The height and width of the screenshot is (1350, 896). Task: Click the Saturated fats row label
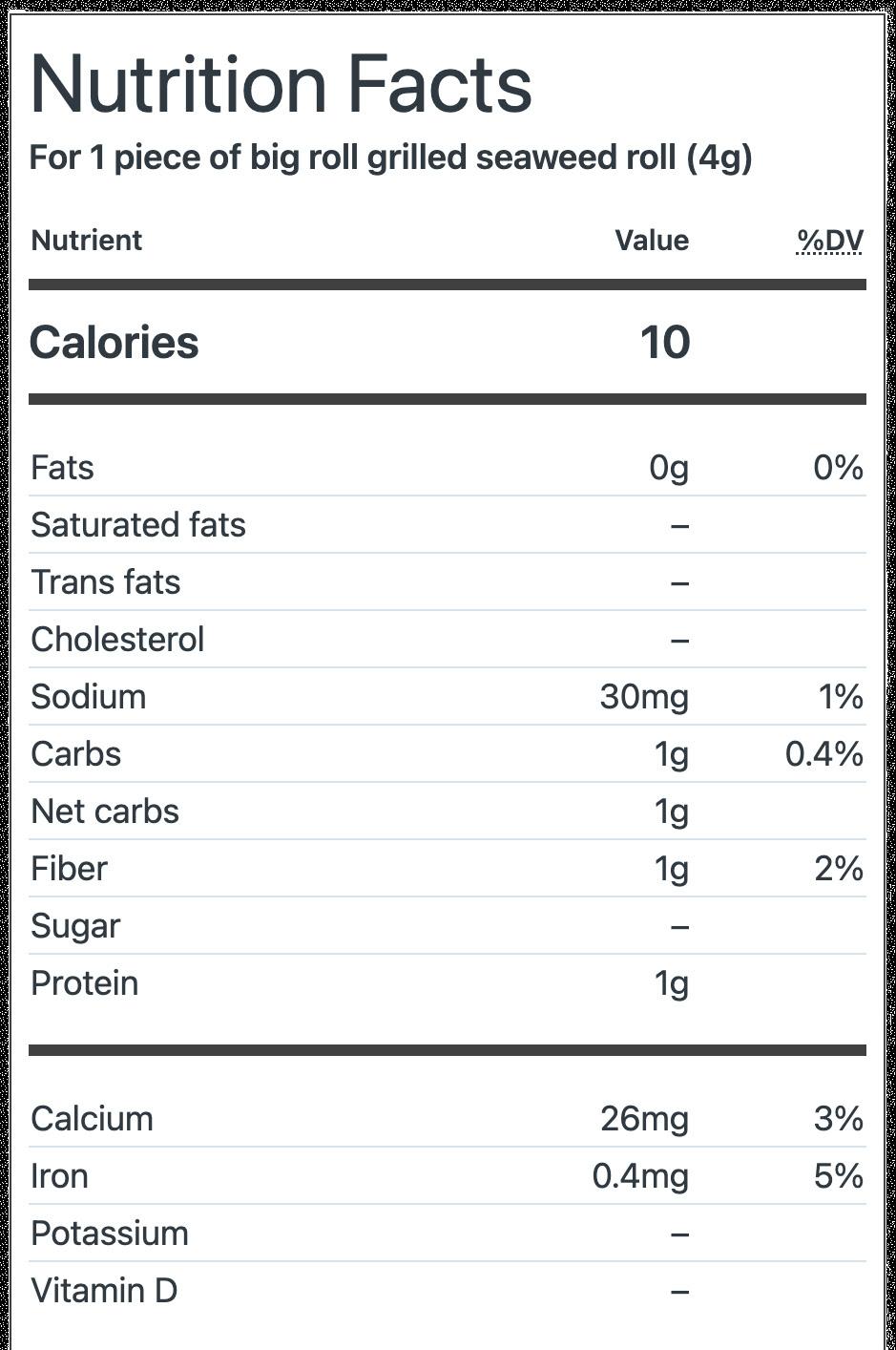click(137, 525)
